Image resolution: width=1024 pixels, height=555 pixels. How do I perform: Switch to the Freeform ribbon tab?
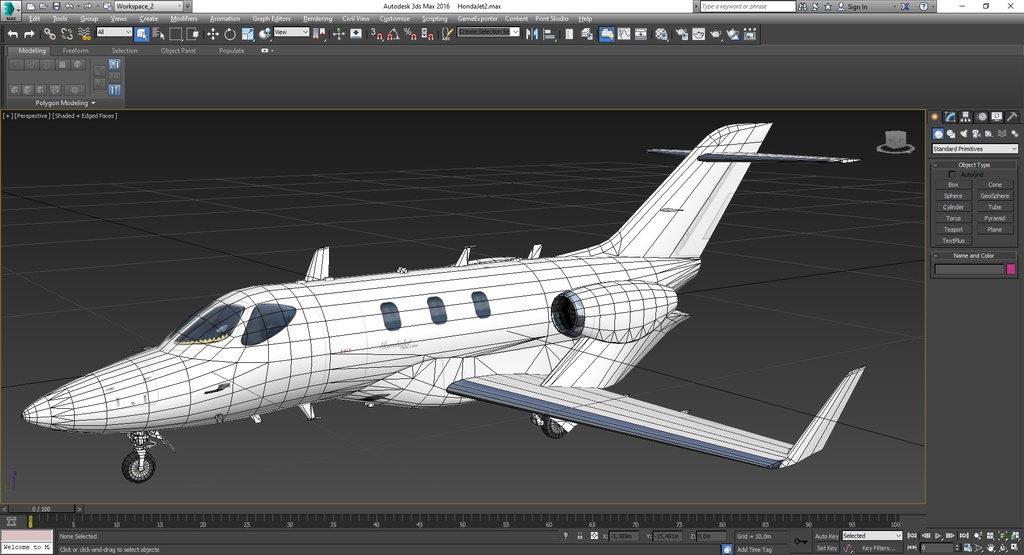(75, 50)
